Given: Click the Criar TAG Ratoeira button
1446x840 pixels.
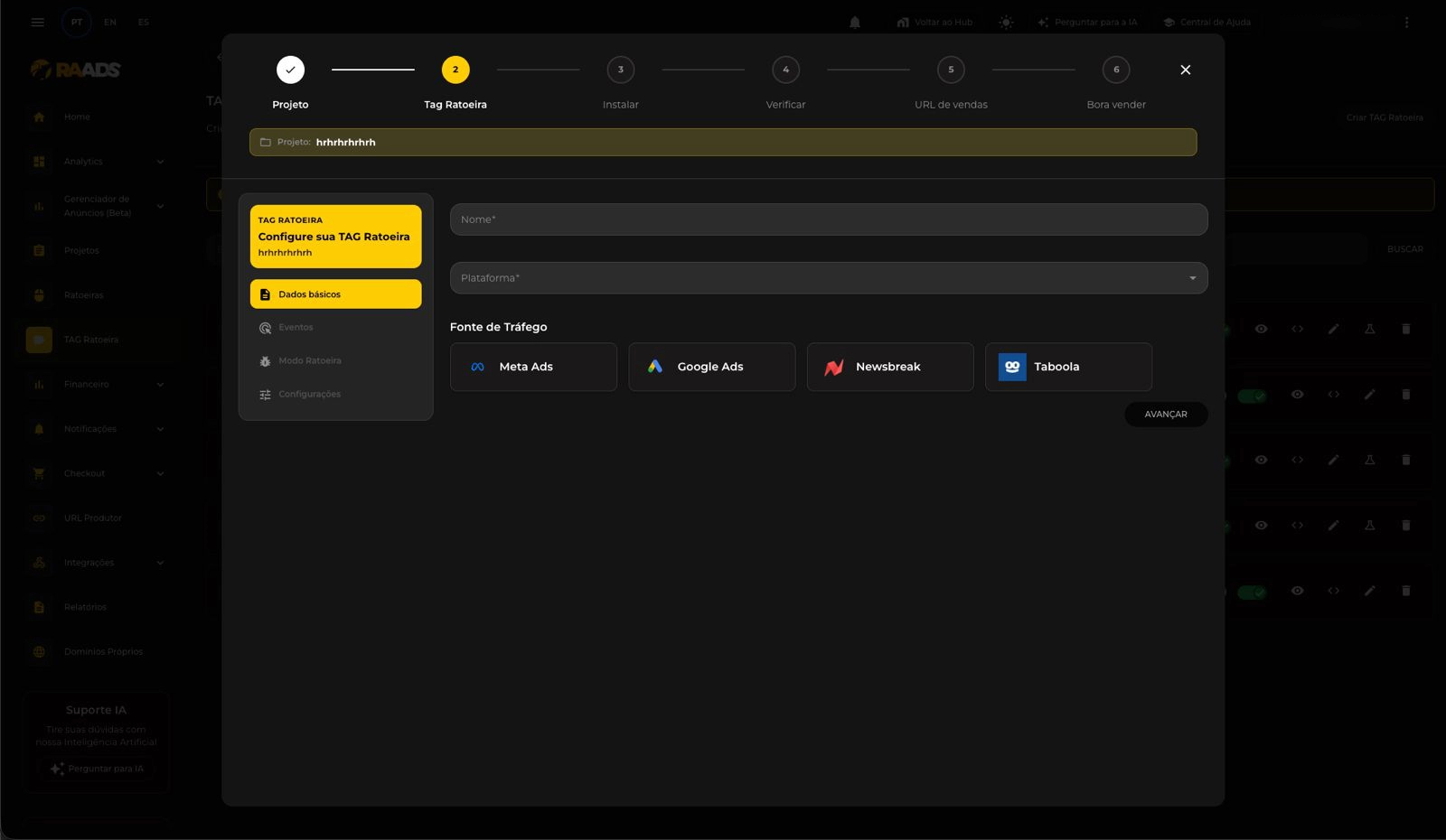Looking at the screenshot, I should (1385, 117).
